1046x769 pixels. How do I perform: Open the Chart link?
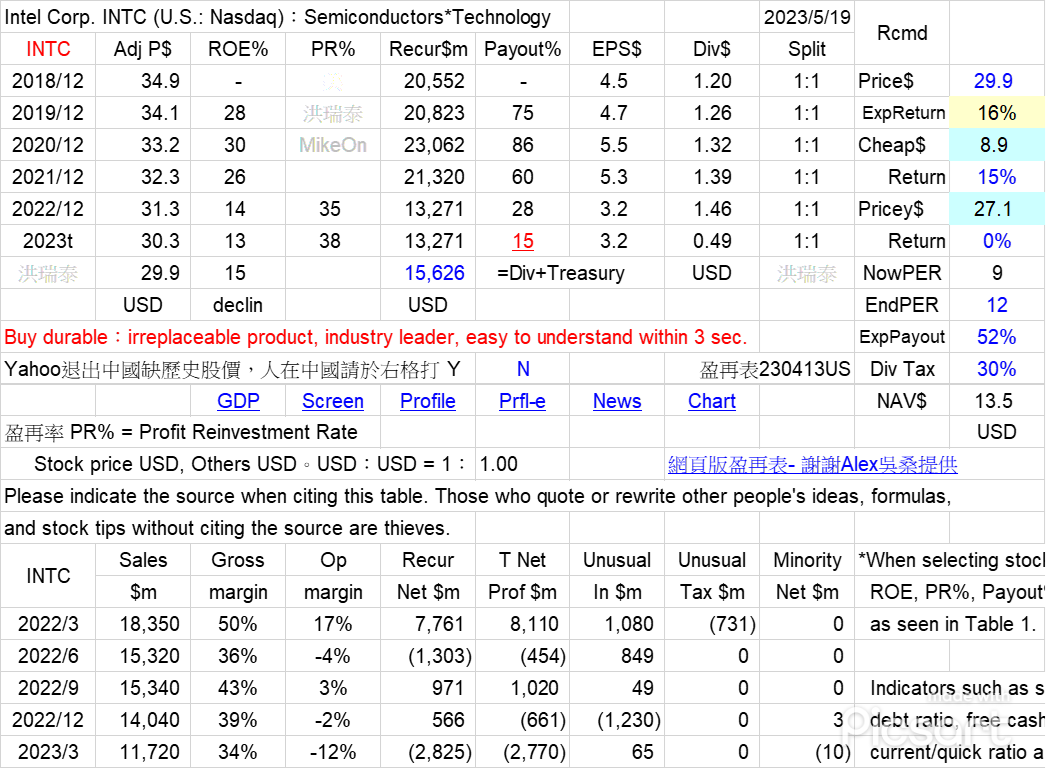coord(712,401)
